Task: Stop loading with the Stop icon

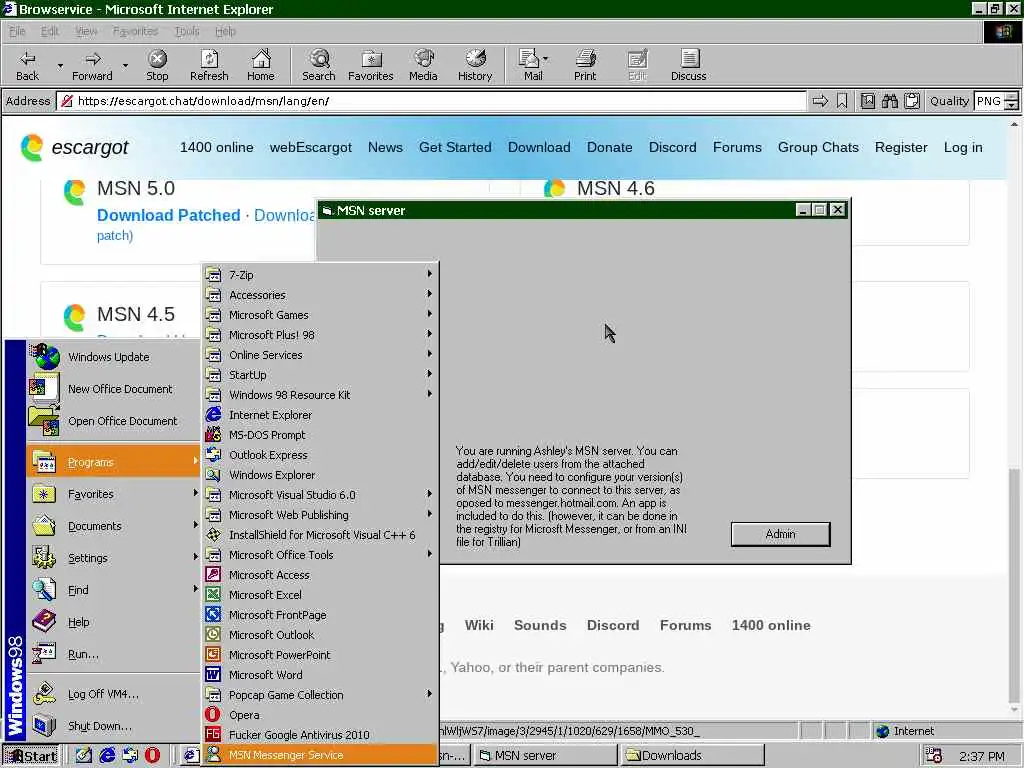Action: pyautogui.click(x=157, y=65)
